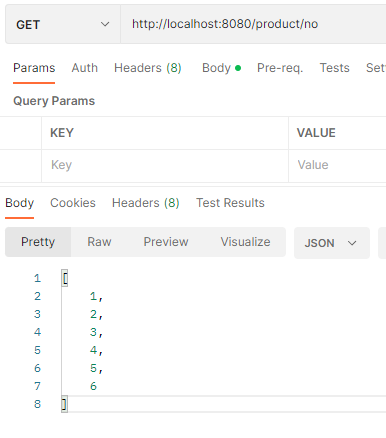Click value 5 in JSON response
The image size is (386, 438).
click(x=93, y=368)
